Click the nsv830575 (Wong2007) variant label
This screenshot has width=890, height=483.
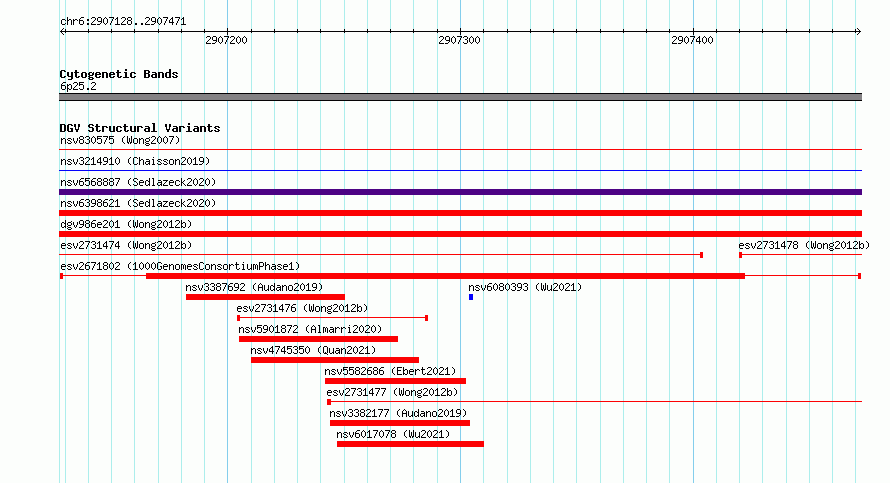(120, 140)
